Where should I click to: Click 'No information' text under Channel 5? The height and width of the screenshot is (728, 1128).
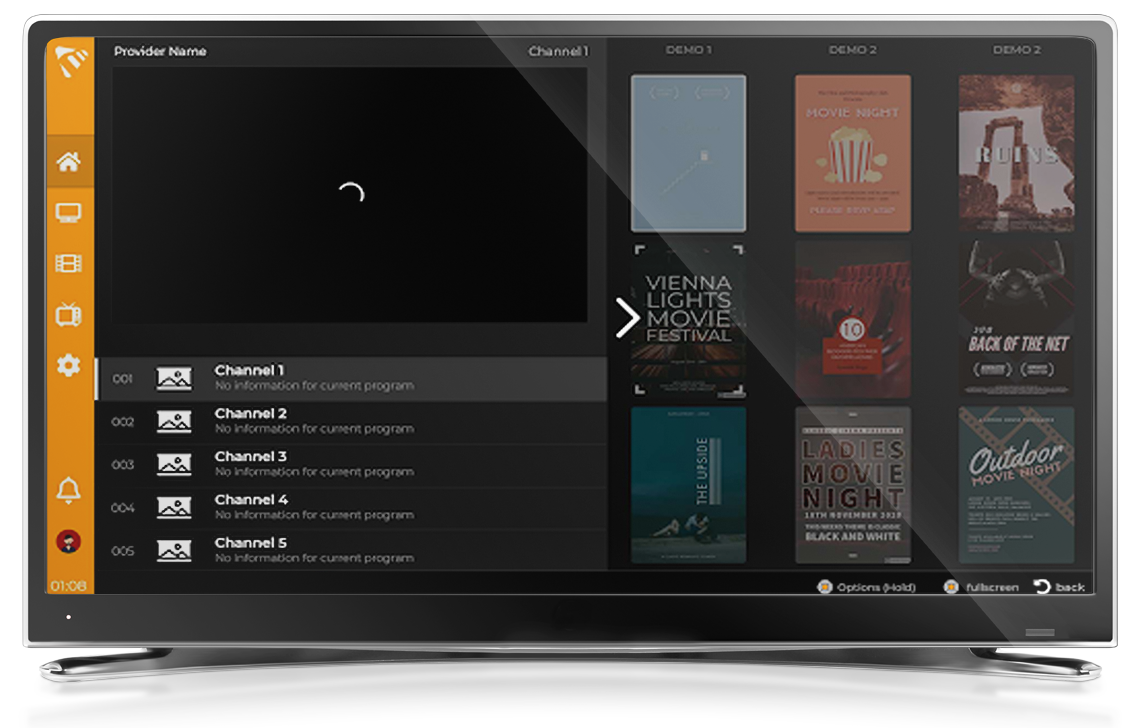[x=314, y=558]
